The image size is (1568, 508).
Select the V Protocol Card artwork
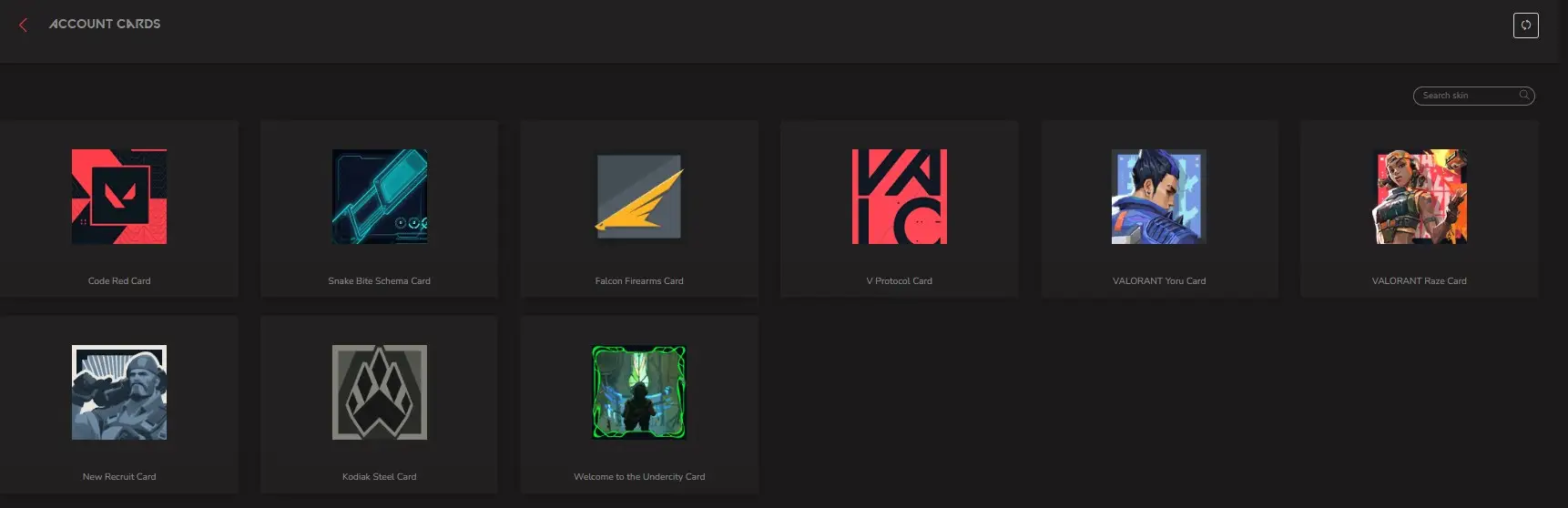click(x=900, y=197)
